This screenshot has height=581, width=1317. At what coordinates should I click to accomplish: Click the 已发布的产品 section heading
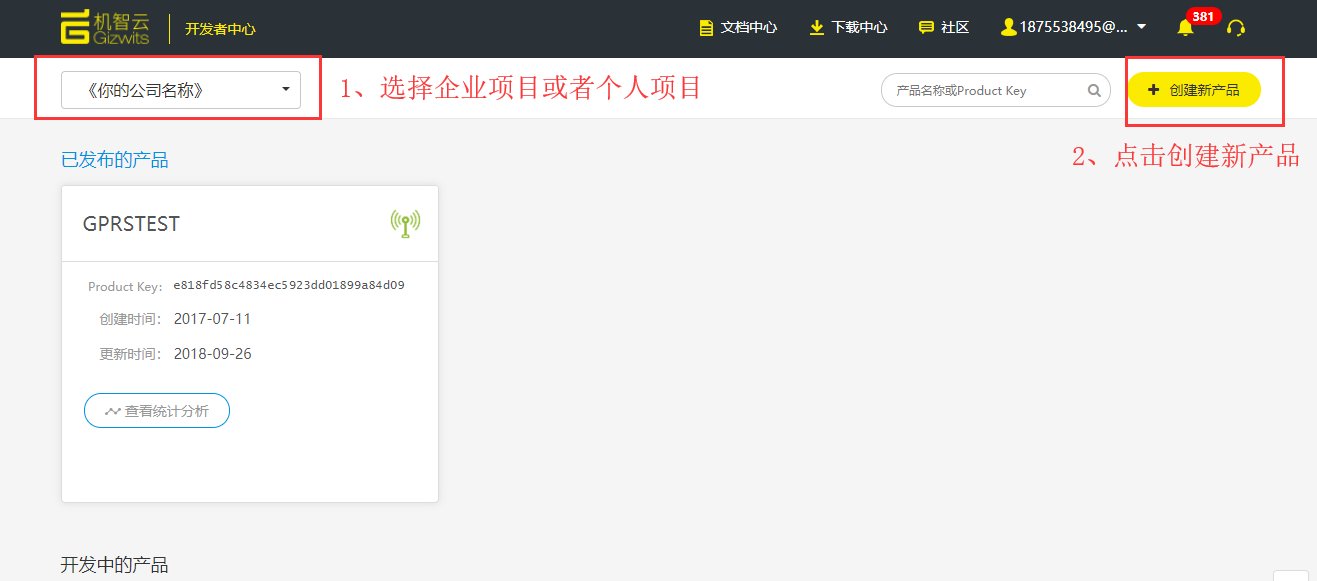(x=114, y=160)
